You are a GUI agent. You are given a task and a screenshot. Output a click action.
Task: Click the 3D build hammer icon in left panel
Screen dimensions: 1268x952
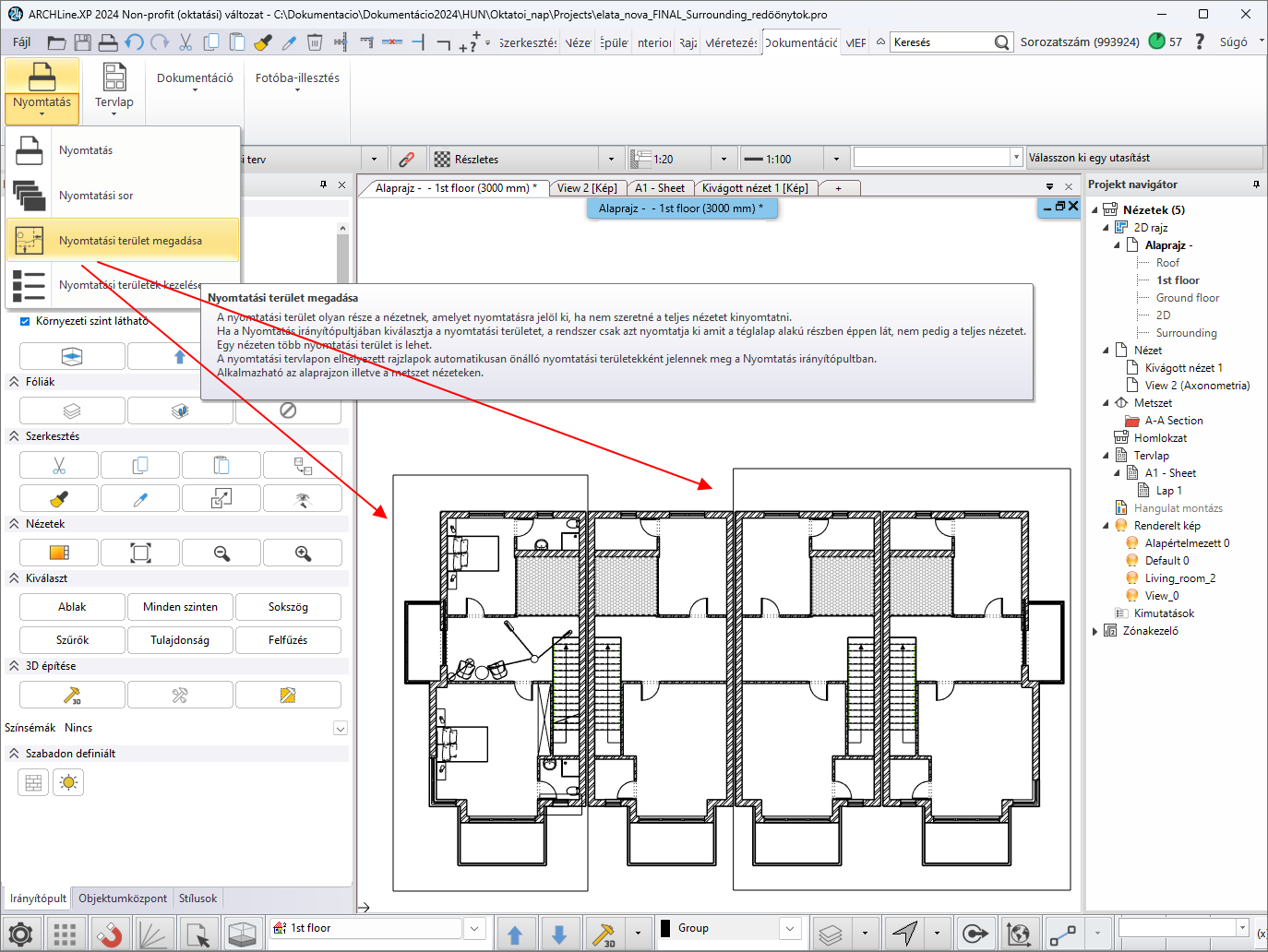tap(72, 695)
